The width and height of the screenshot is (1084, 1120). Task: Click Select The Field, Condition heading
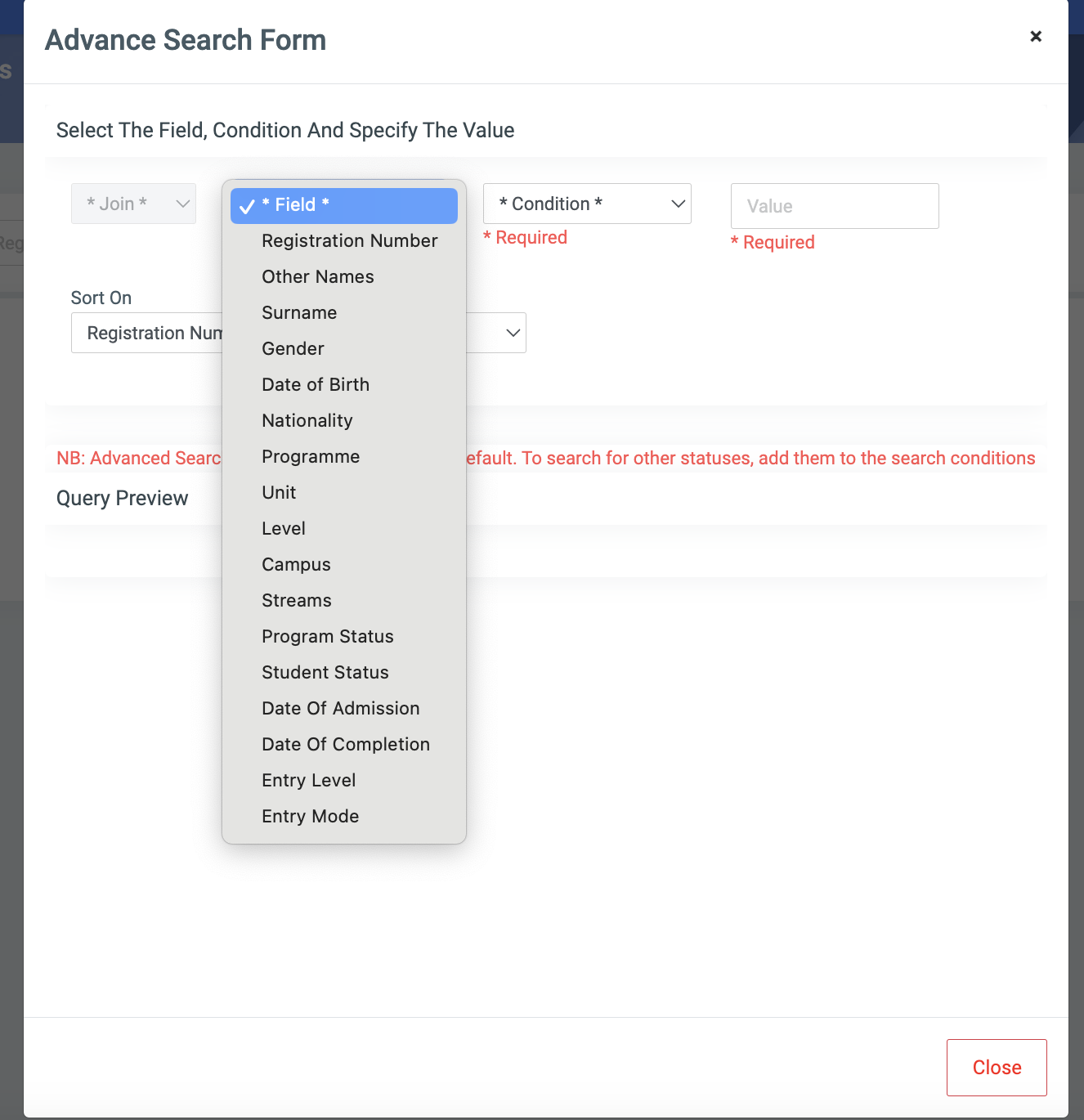285,130
